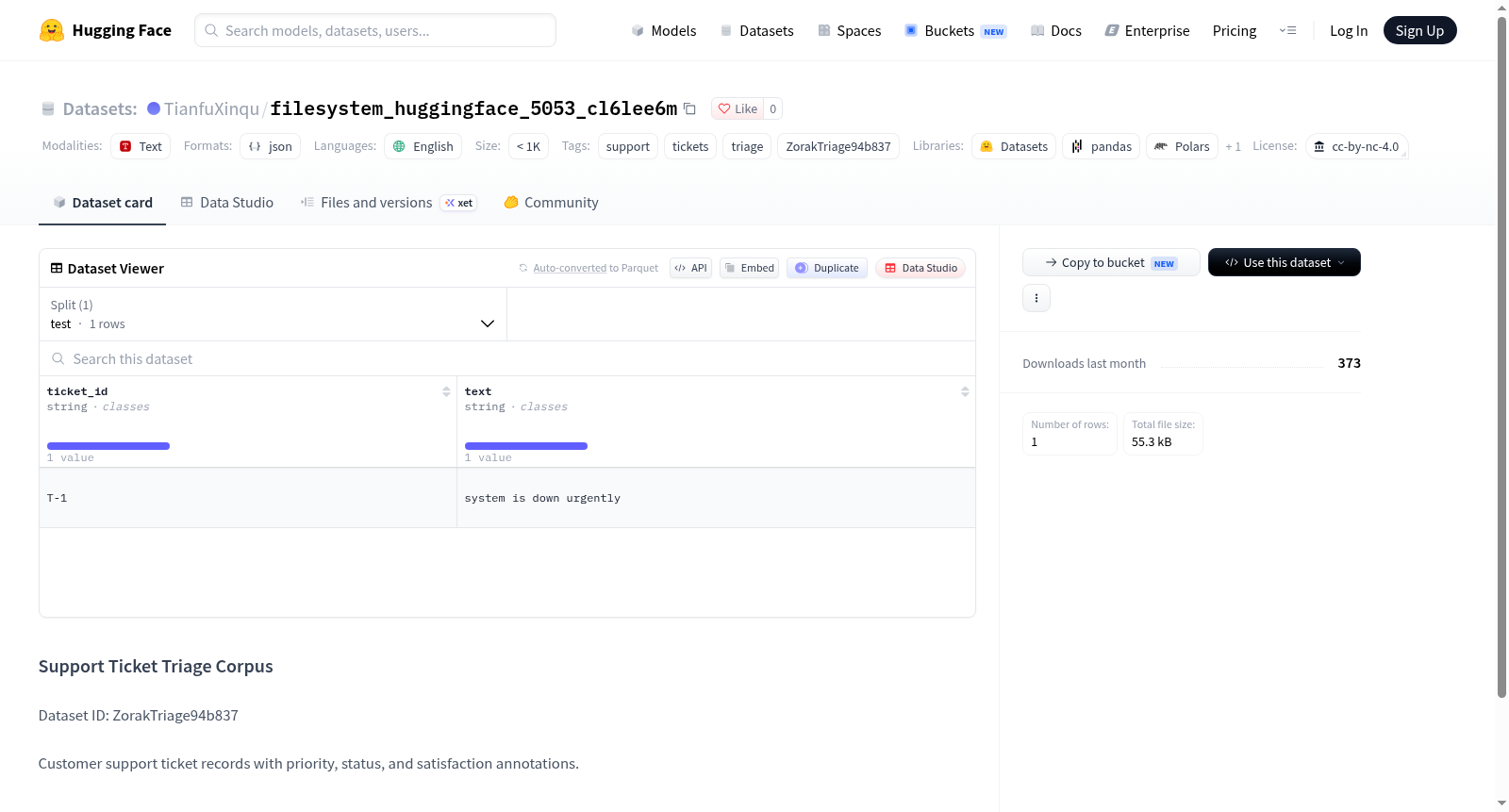Show the +1 more libraries
Viewport: 1509px width, 812px height.
coord(1233,146)
